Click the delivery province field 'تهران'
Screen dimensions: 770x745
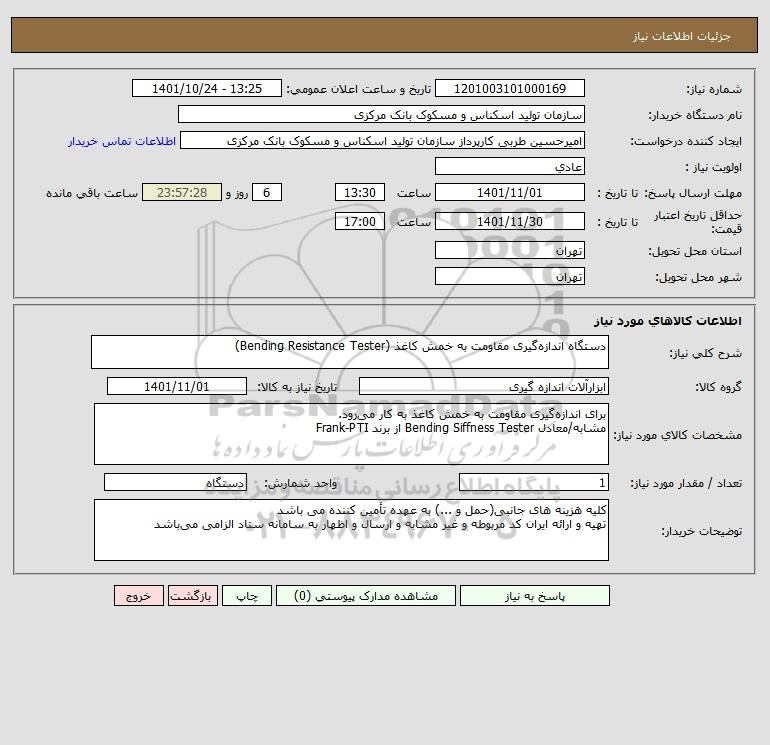click(x=510, y=250)
